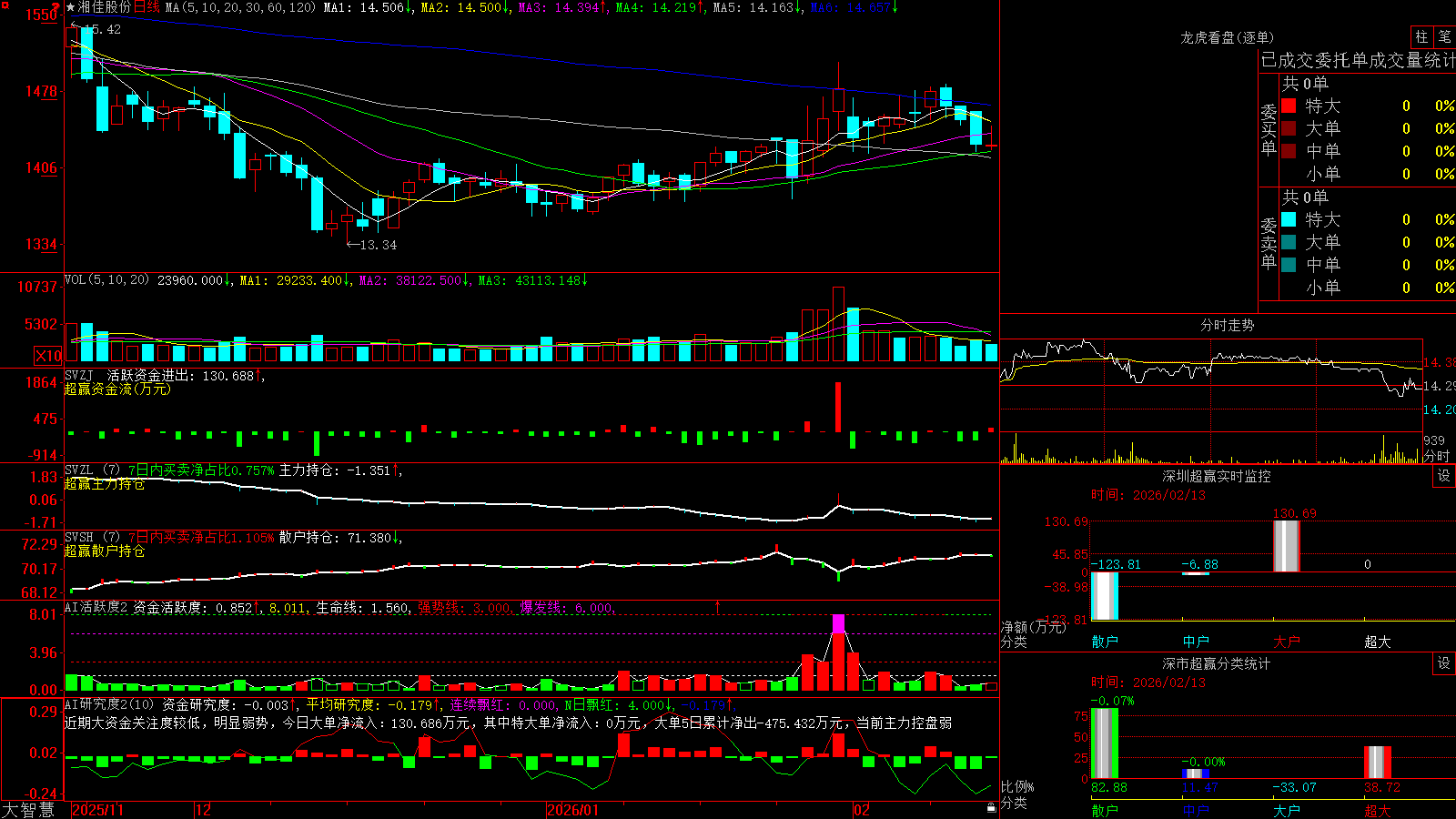Select 超大 category under 深市超赢分类统计
The image size is (1456, 819).
click(x=1378, y=810)
